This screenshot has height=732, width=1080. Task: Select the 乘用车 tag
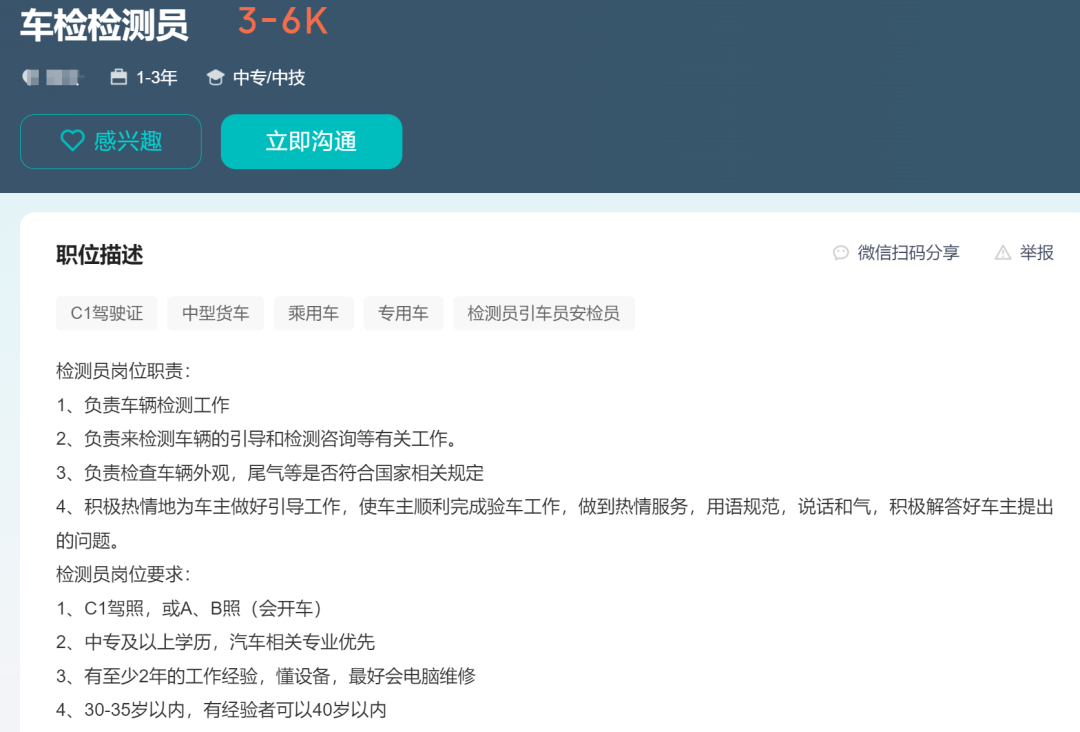pyautogui.click(x=313, y=313)
